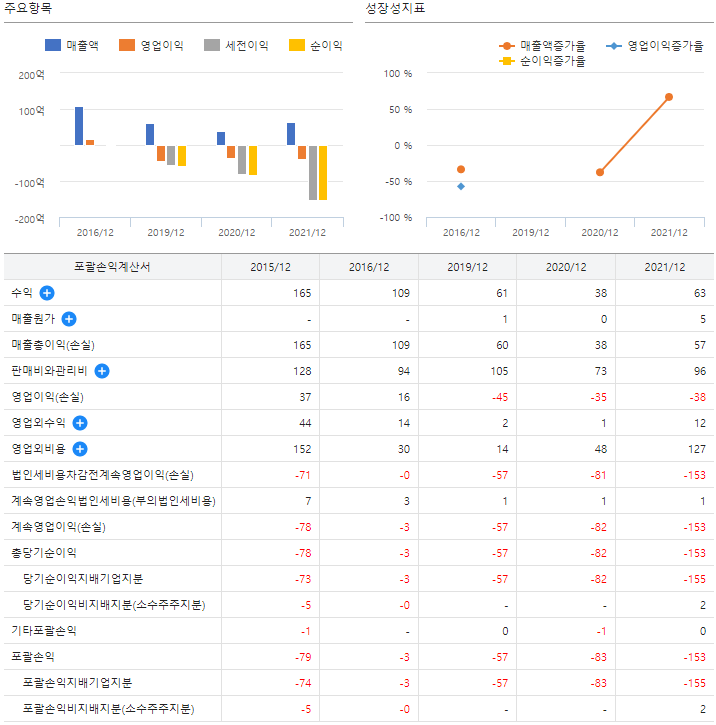Viewport: 716px width, 725px height.
Task: Click the 수익 2015/12 value 165
Action: click(302, 293)
